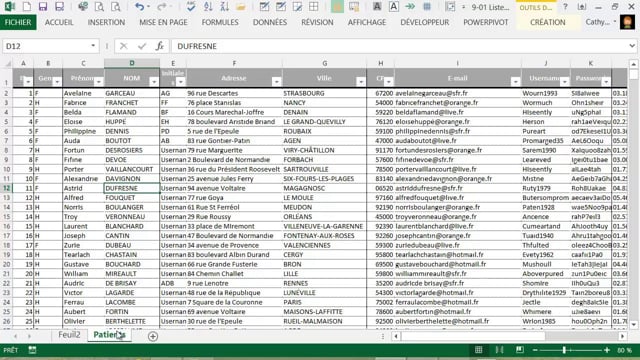Open the POWERPIVOT ribbon tab
This screenshot has height=360, width=640.
tap(486, 22)
